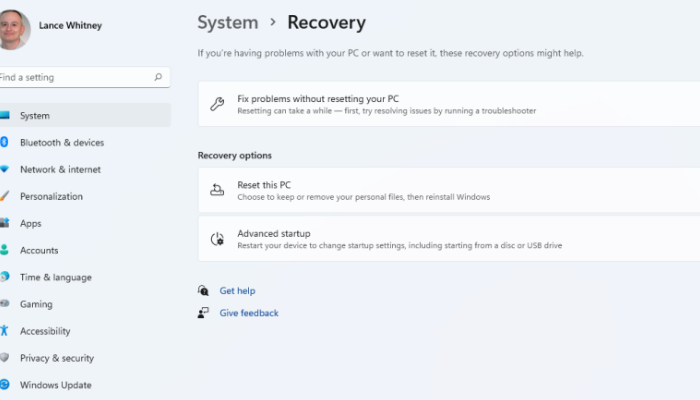Click the Get help link

(237, 291)
